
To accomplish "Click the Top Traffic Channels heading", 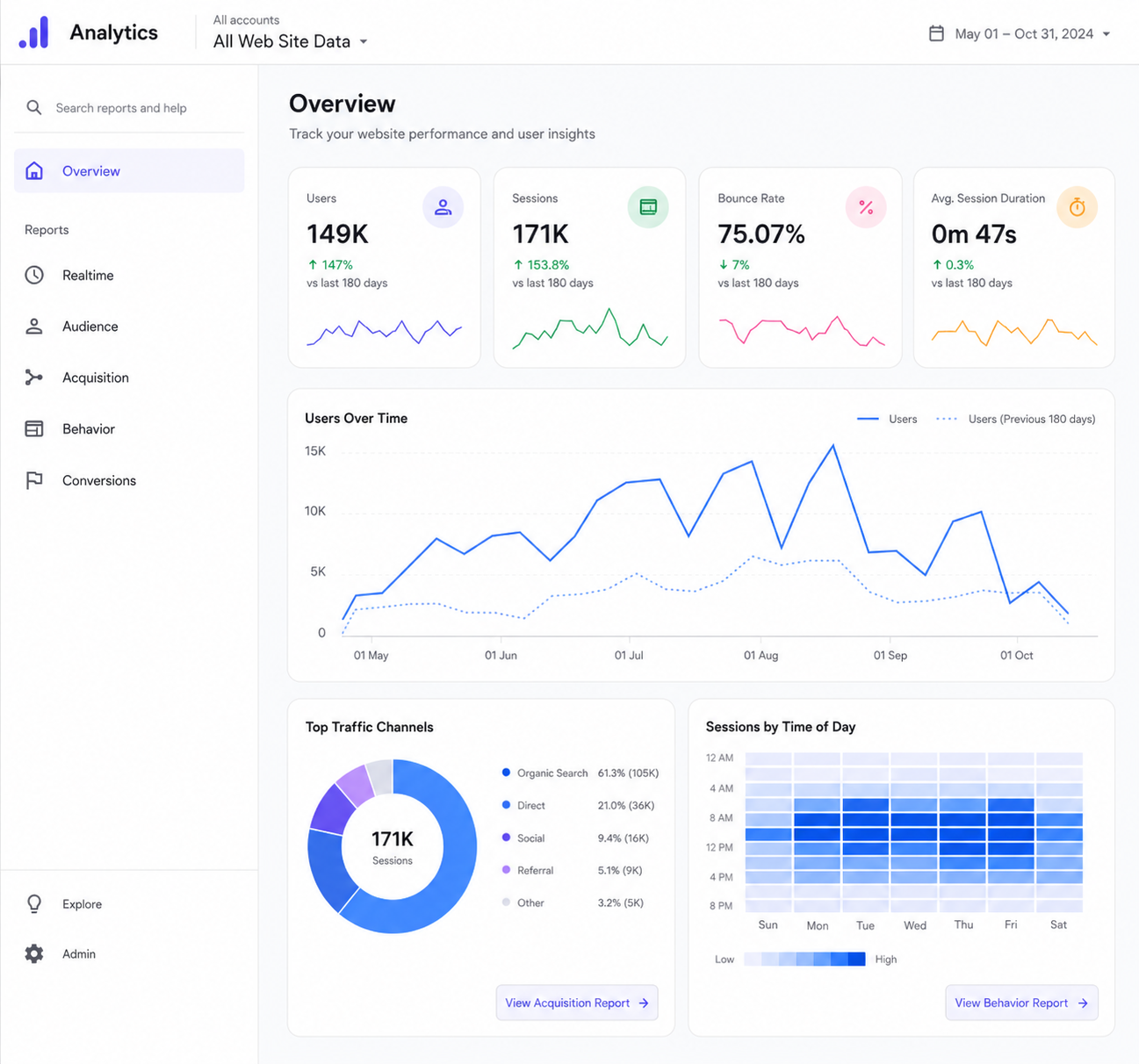I will (x=370, y=727).
